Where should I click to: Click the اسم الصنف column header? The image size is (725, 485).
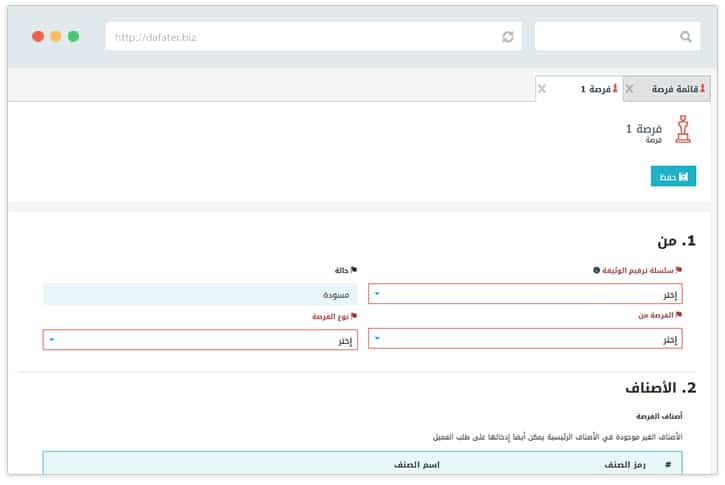417,465
